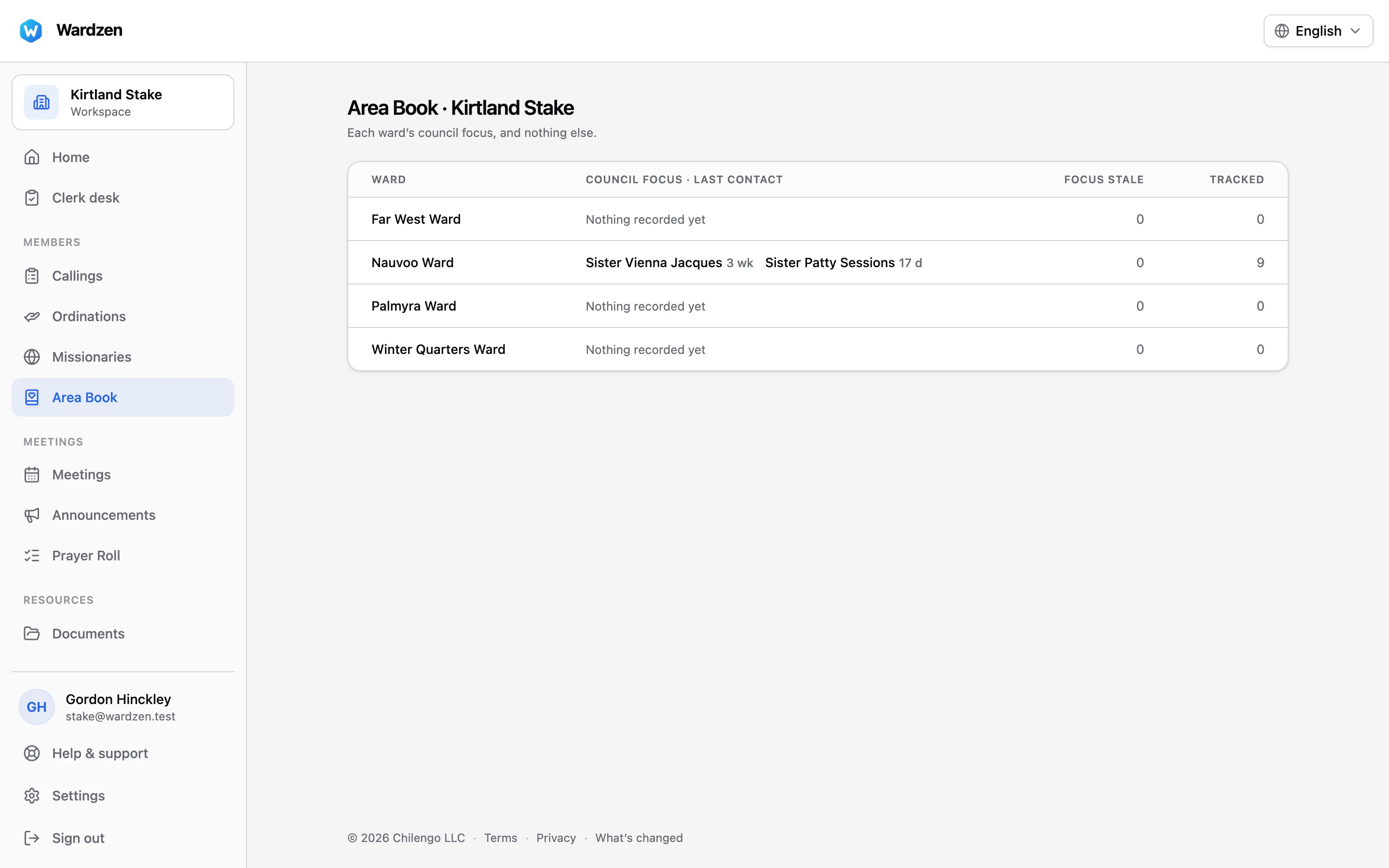Click the Help & support lifebuoy icon
This screenshot has height=868, width=1389.
pyautogui.click(x=31, y=753)
